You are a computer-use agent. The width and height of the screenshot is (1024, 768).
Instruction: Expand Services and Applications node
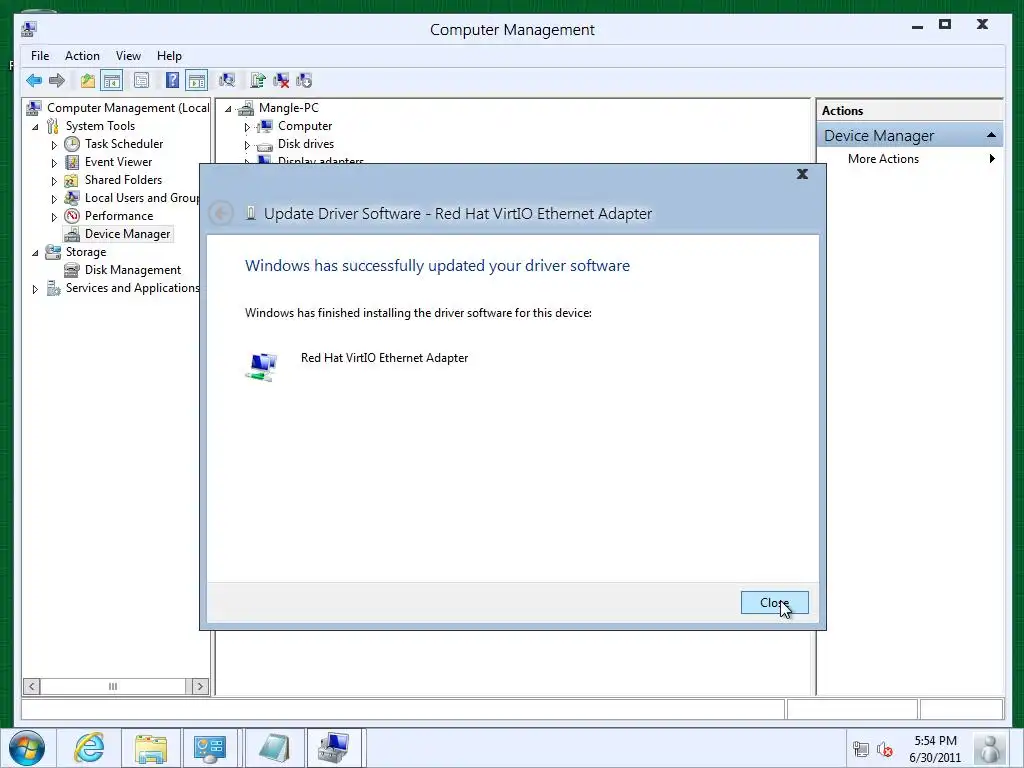[35, 289]
